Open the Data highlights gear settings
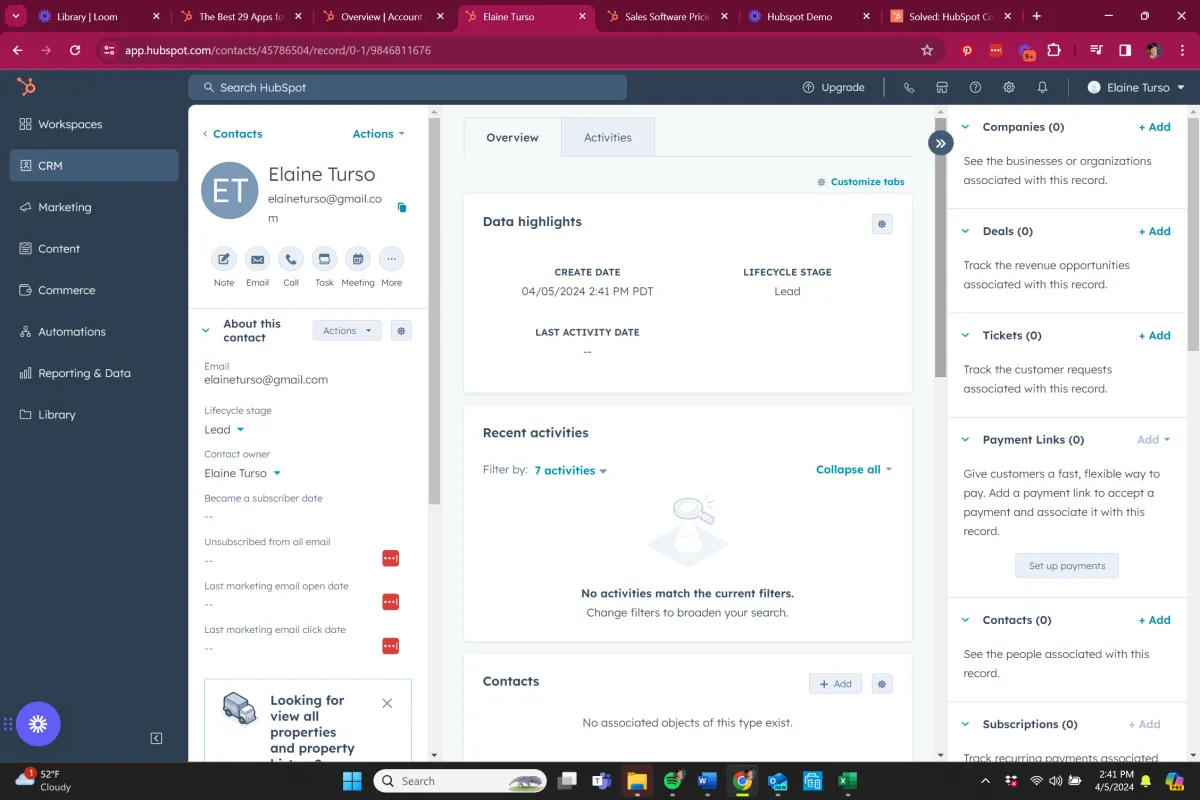1200x800 pixels. [x=882, y=224]
